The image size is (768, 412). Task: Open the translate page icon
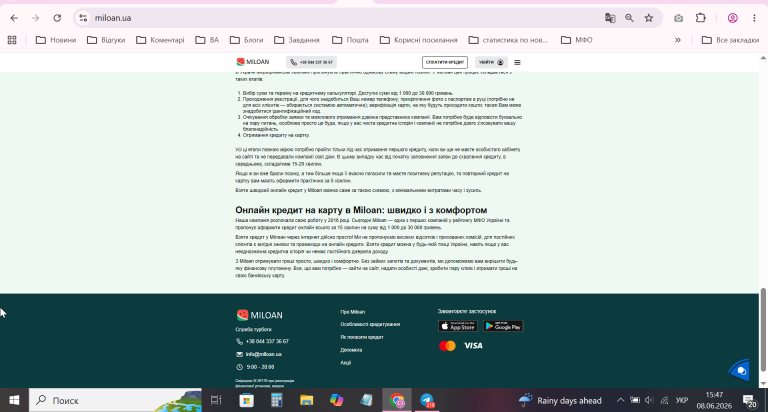pyautogui.click(x=610, y=18)
